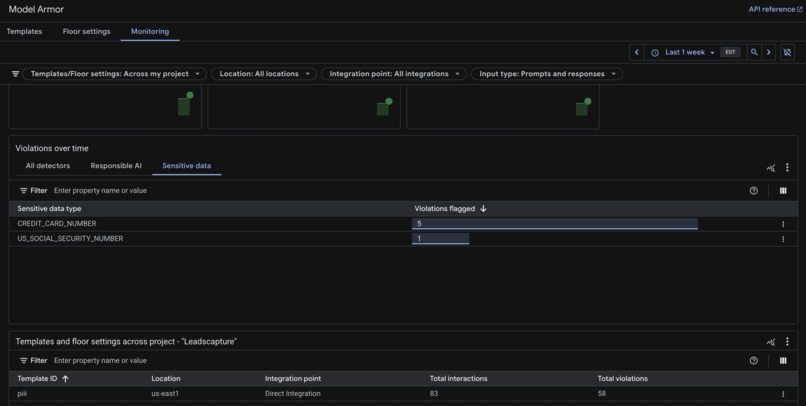Select the All detectors tab
The height and width of the screenshot is (406, 806).
click(48, 165)
